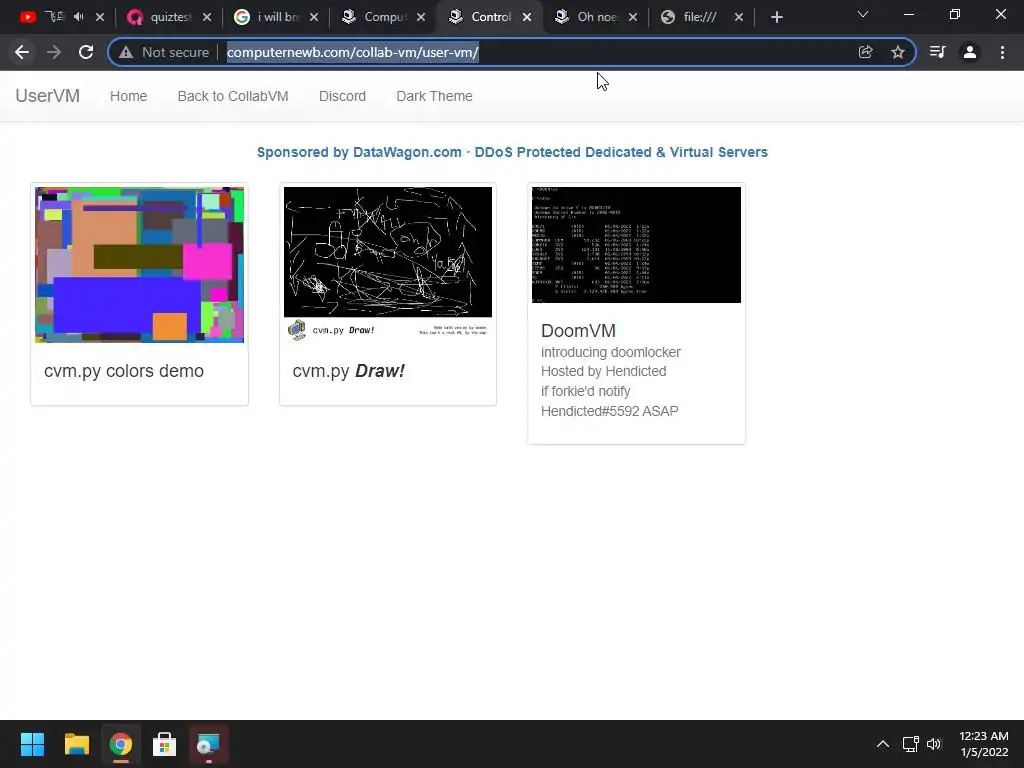Close the file:/// tab
Screen dimensions: 1024x768
coord(739,17)
